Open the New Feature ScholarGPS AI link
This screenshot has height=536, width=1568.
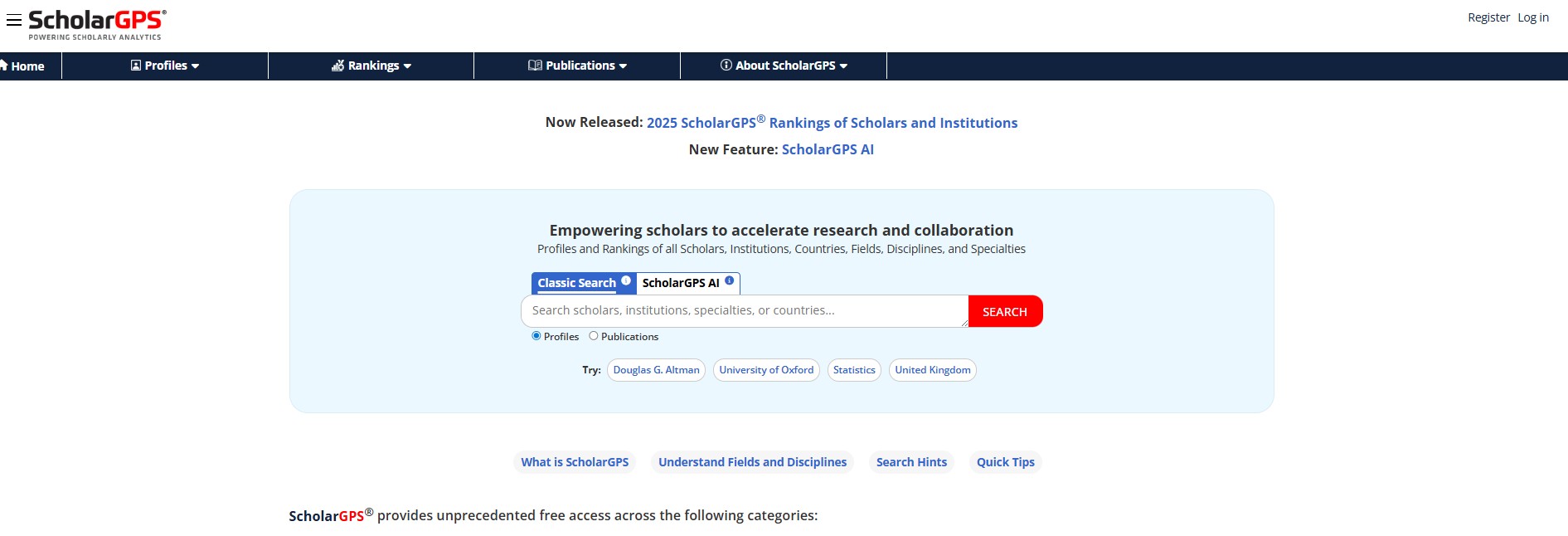[x=828, y=149]
